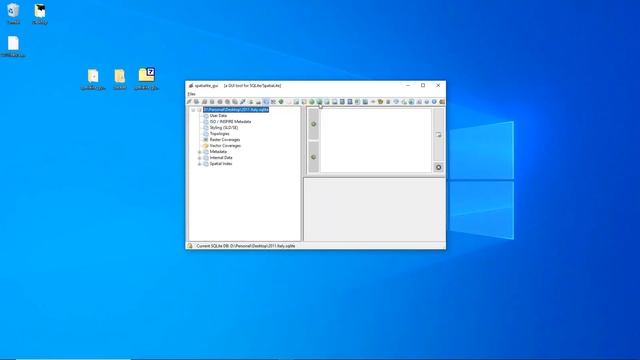Click the last brown icon at the toolbar's right end

point(442,102)
